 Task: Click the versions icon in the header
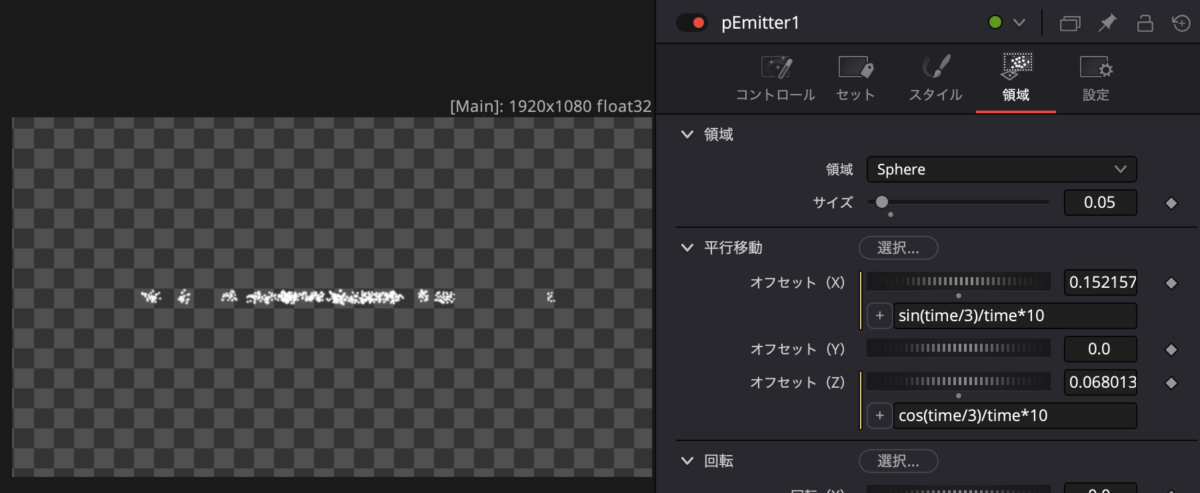pyautogui.click(x=1071, y=22)
